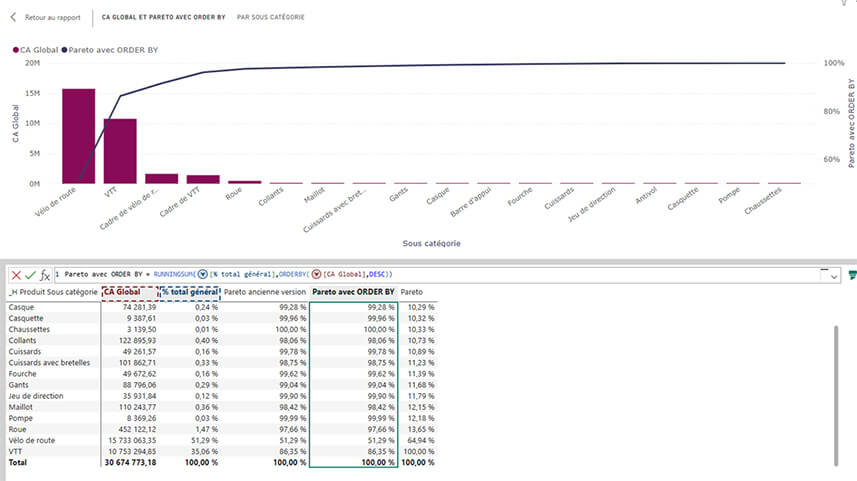
Task: Commit the formula with the green checkmark
Action: tap(30, 274)
